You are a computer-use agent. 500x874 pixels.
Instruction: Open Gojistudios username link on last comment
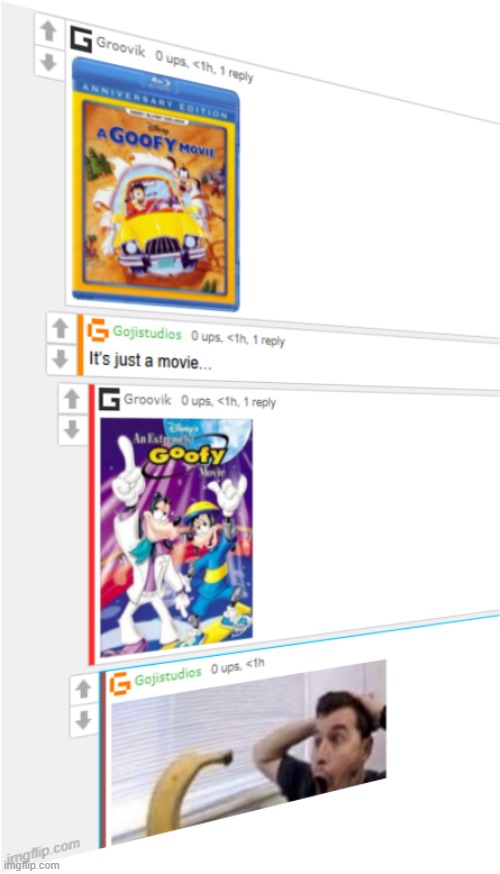(168, 676)
